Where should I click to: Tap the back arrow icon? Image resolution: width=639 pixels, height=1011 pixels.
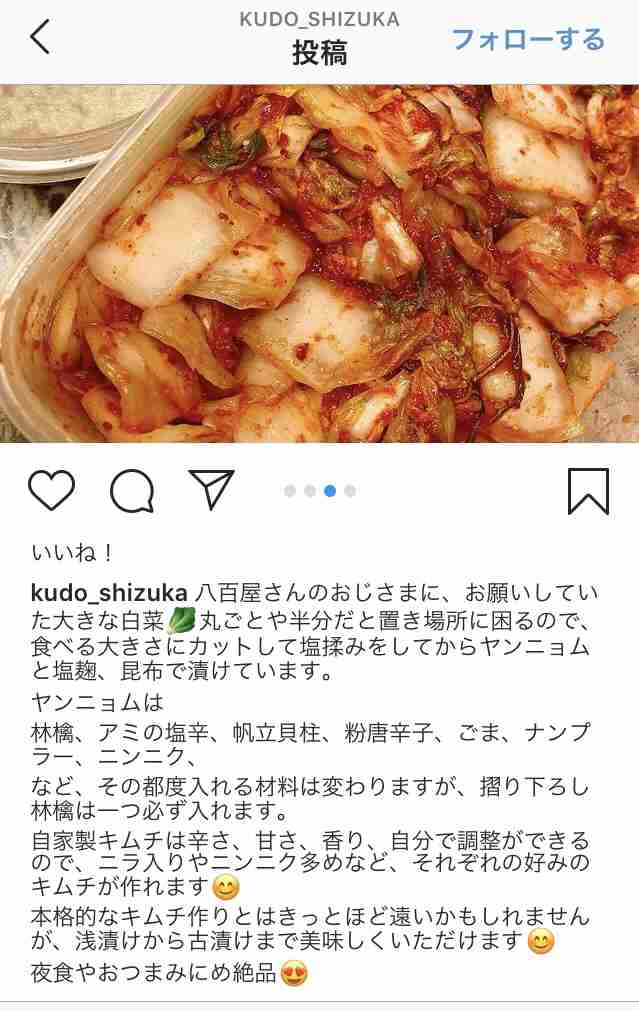click(40, 37)
